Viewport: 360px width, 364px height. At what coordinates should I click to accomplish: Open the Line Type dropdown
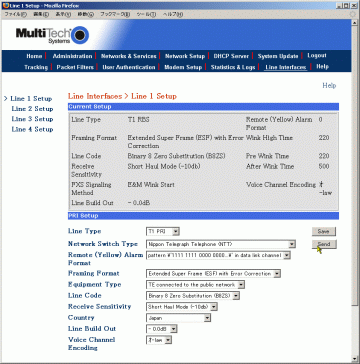[x=163, y=231]
